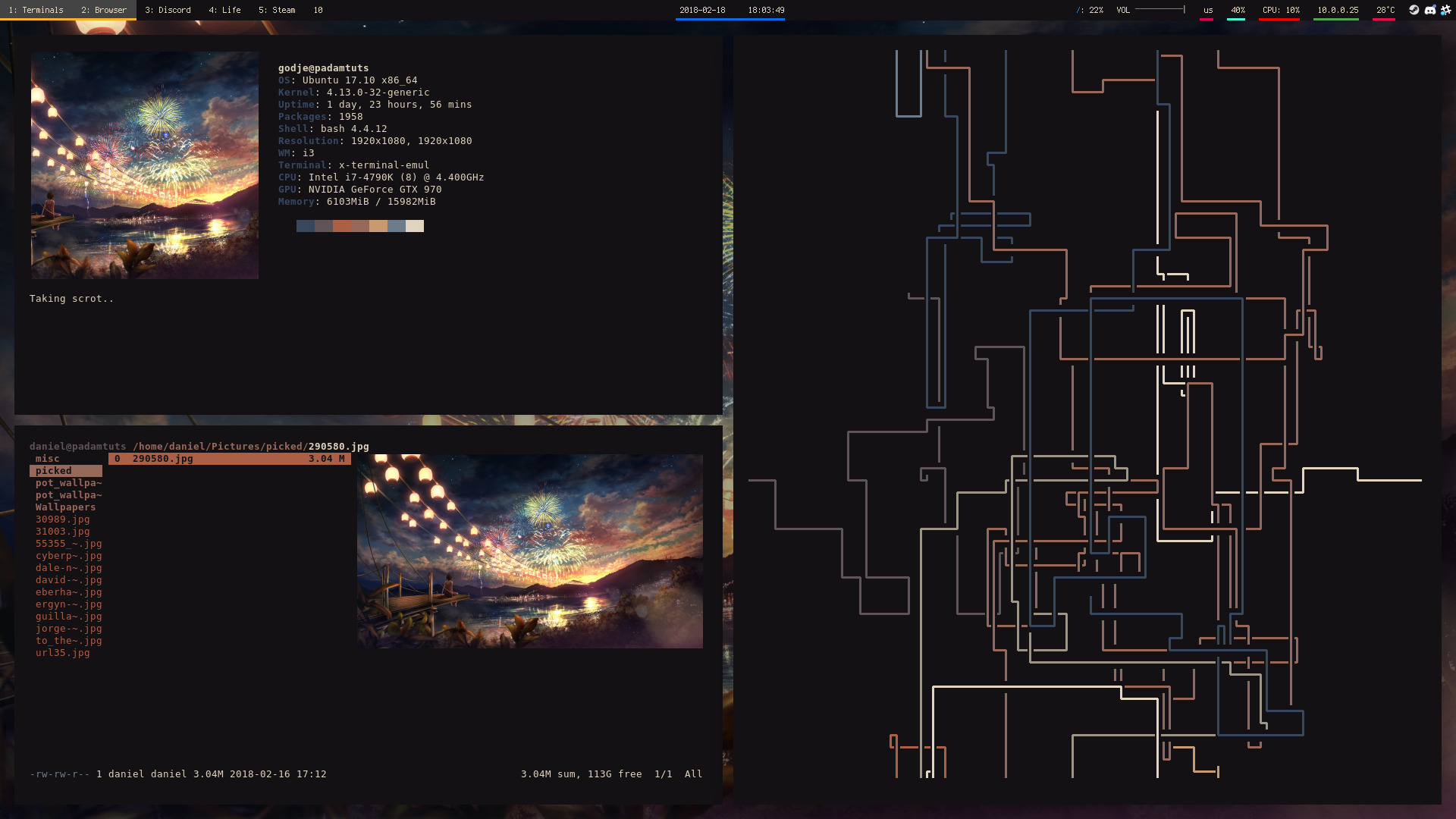Image resolution: width=1456 pixels, height=819 pixels.
Task: Click the Steam tray icon
Action: coord(1414,10)
